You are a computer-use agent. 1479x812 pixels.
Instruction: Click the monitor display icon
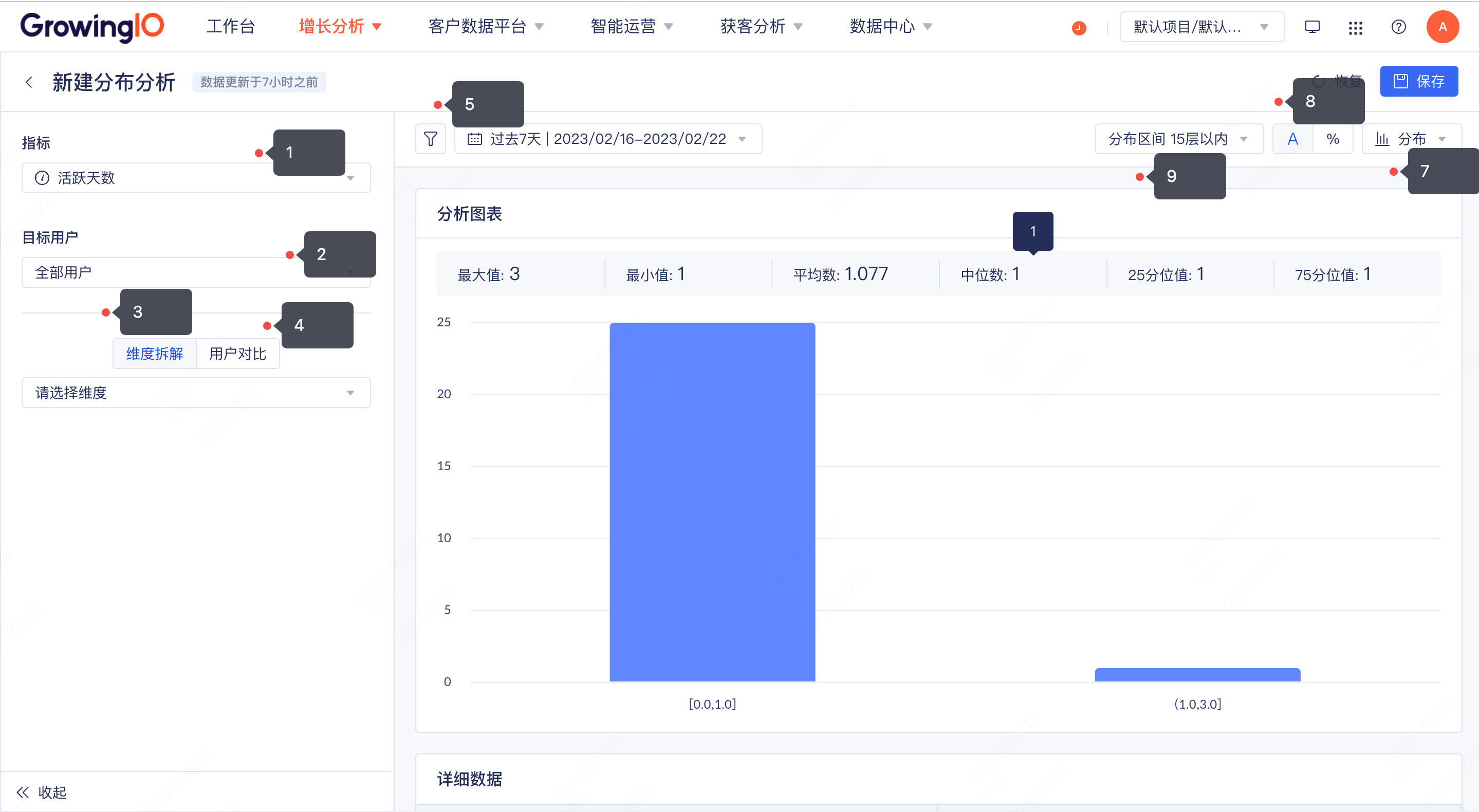pos(1312,27)
